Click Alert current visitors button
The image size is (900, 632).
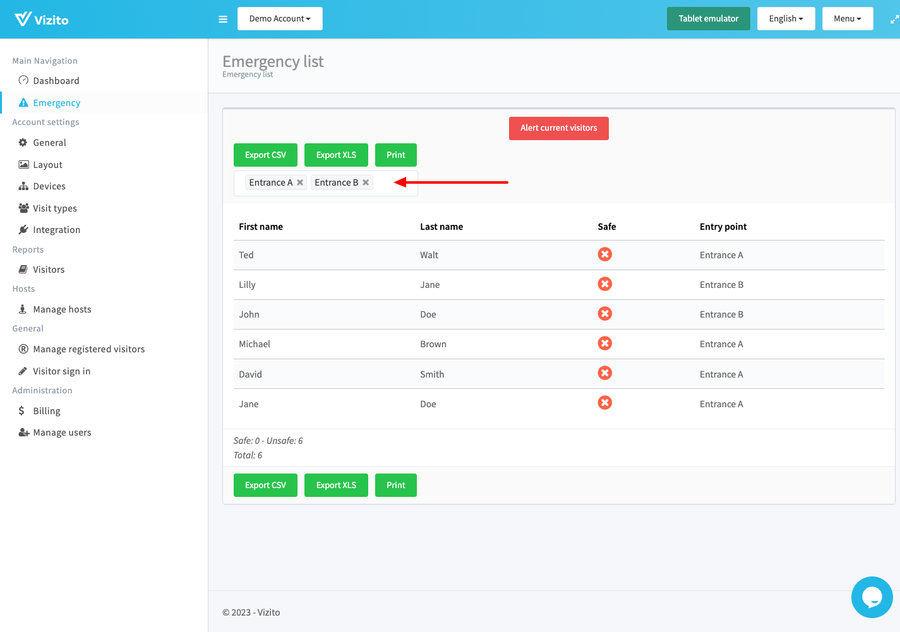coord(558,128)
